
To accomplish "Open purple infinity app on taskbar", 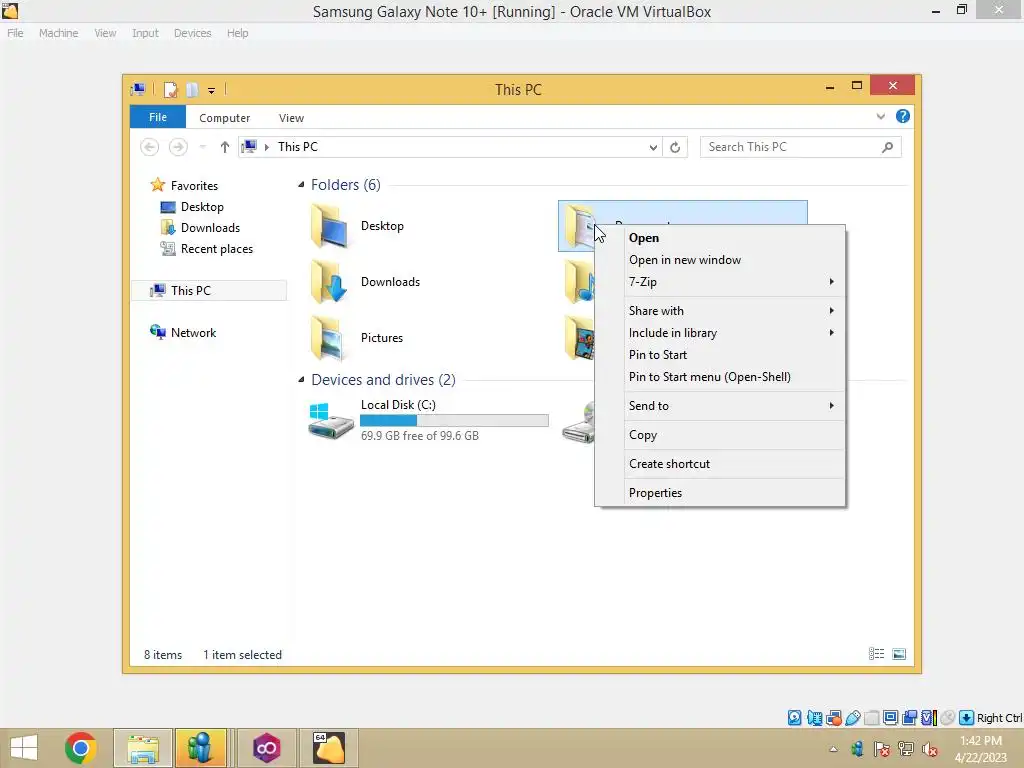I will (x=266, y=748).
